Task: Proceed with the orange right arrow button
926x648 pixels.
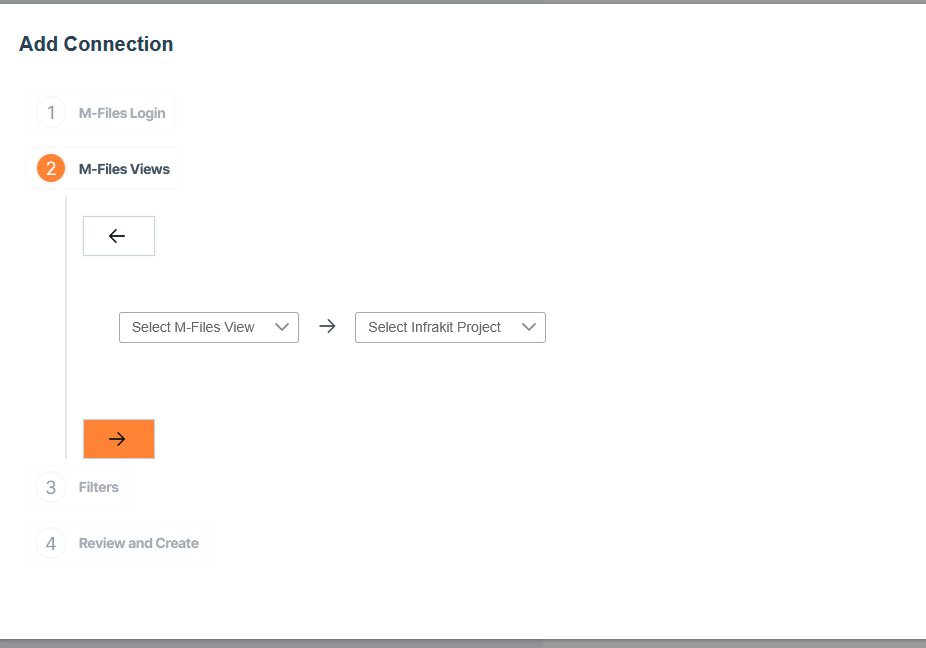Action: 118,439
